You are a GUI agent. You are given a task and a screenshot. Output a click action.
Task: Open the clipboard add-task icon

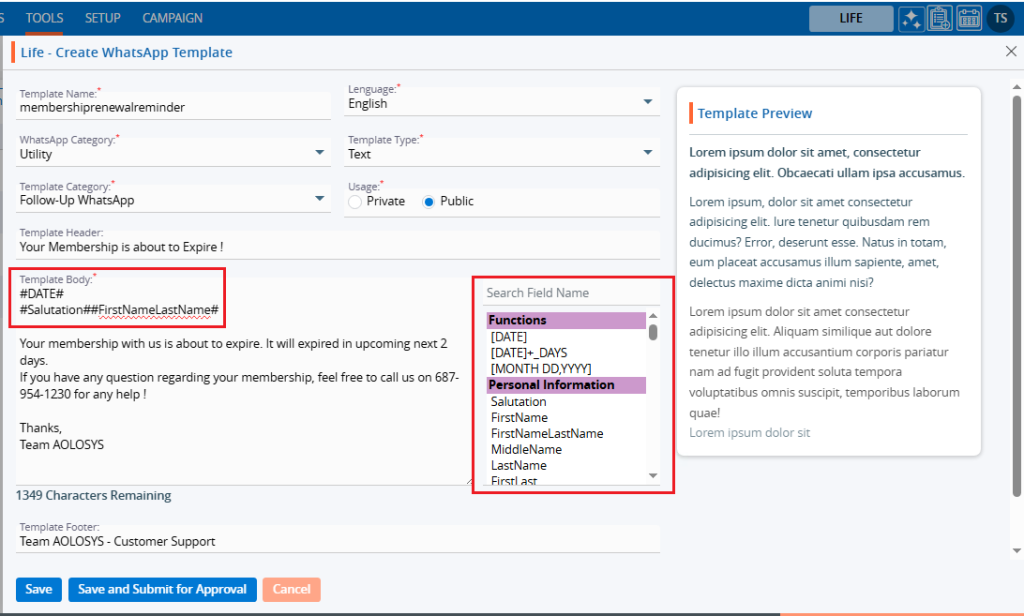(x=939, y=18)
